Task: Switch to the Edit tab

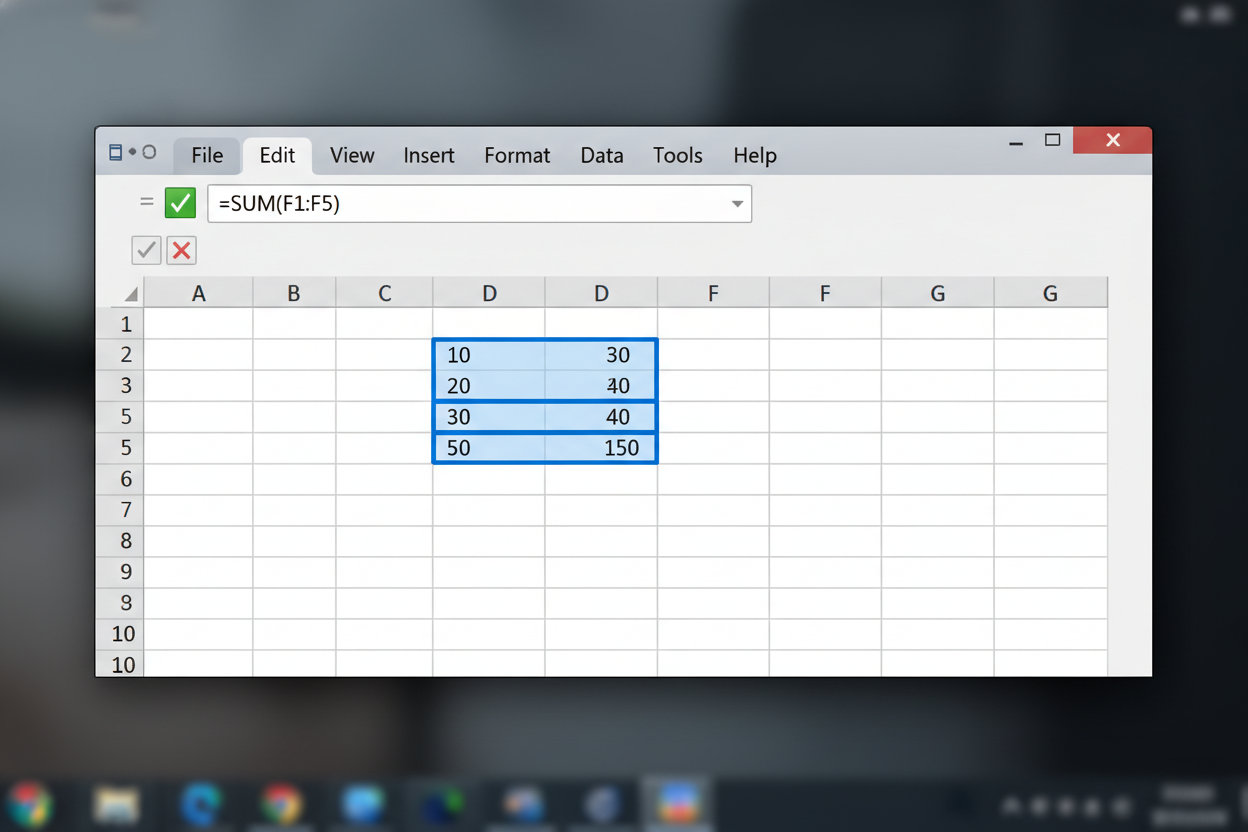Action: tap(277, 156)
